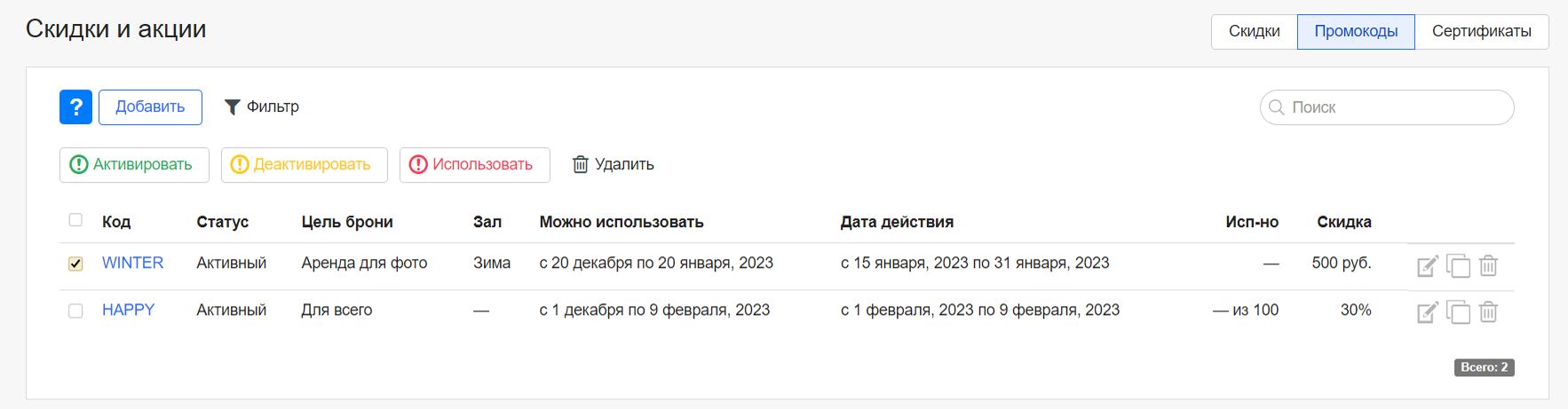Image resolution: width=1568 pixels, height=409 pixels.
Task: Open the WINTER code link
Action: click(x=132, y=263)
